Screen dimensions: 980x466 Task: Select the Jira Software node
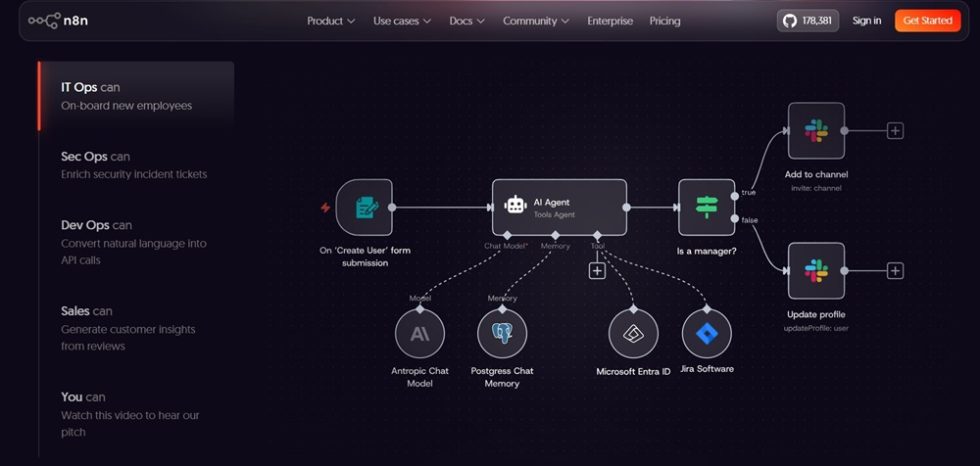pyautogui.click(x=707, y=334)
